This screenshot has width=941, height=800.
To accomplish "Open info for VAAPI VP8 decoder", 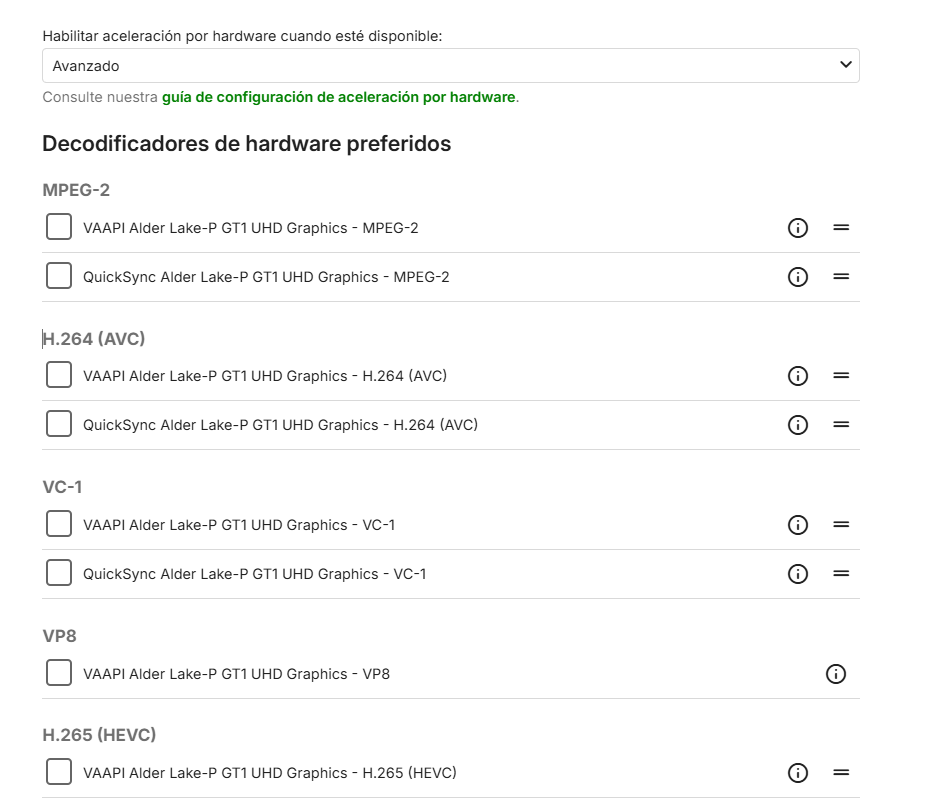I will (837, 673).
